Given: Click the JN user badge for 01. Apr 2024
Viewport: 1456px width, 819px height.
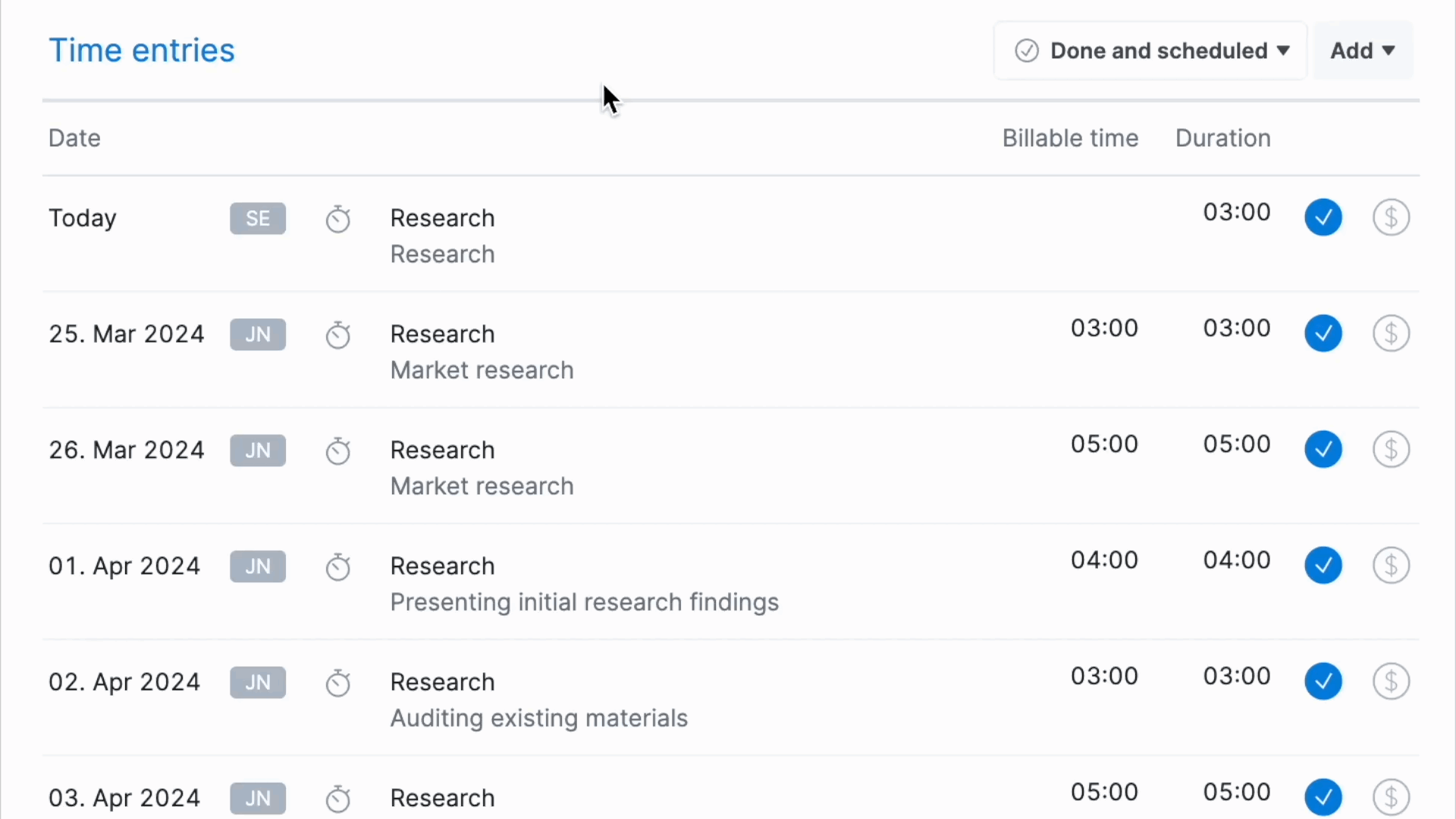Looking at the screenshot, I should [258, 566].
